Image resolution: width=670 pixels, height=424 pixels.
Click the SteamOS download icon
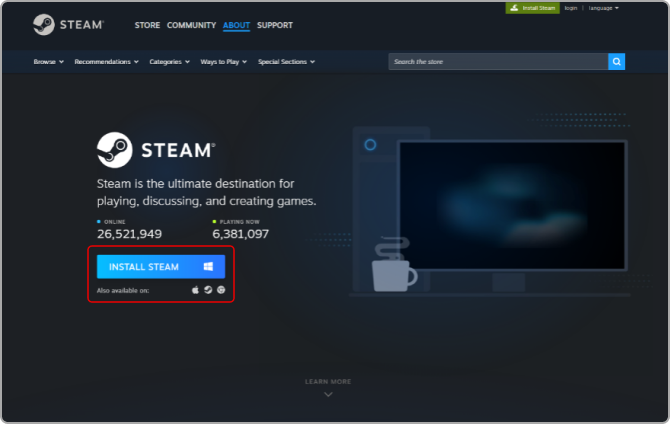tap(208, 290)
